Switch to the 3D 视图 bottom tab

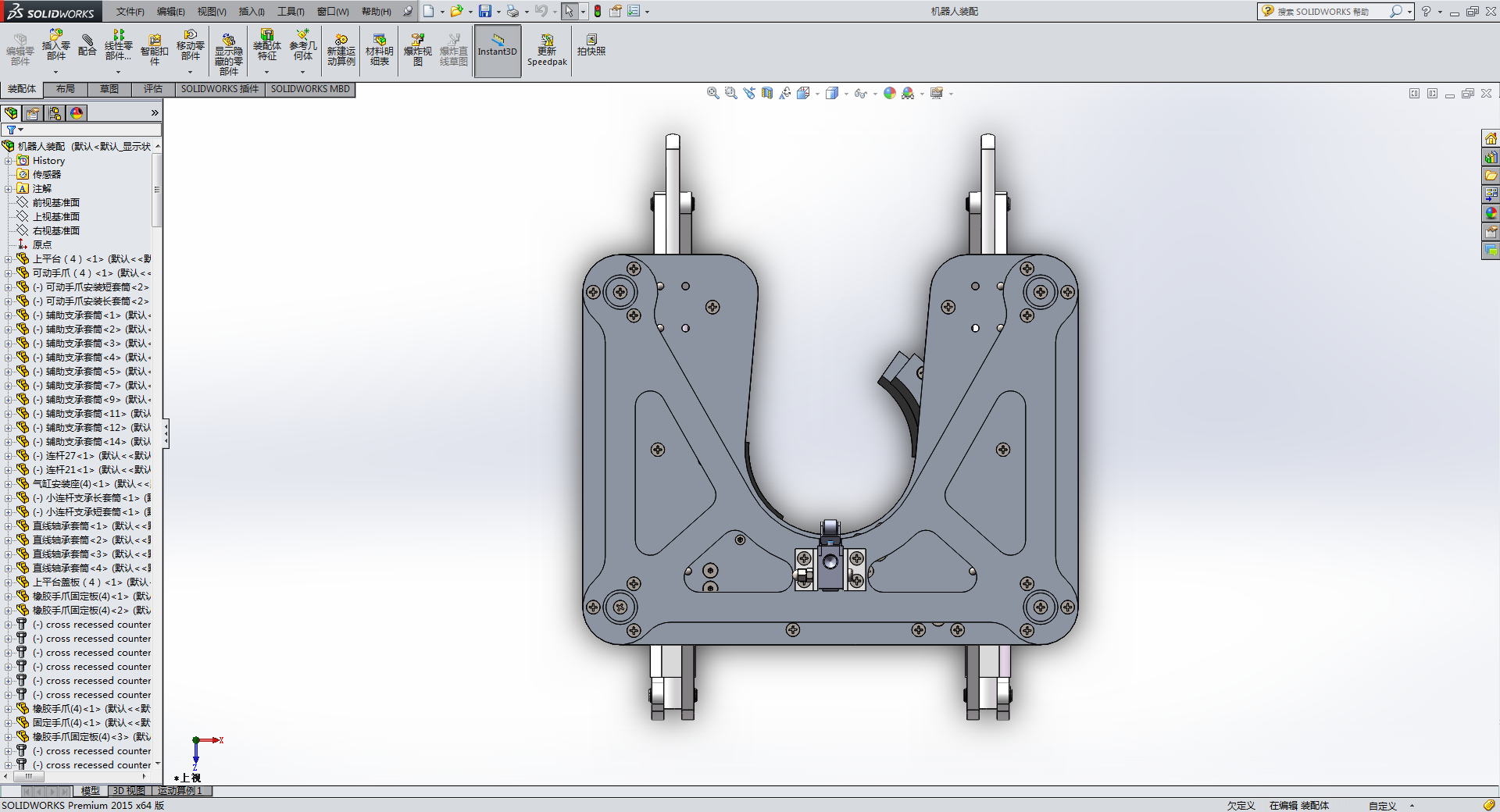tap(129, 791)
